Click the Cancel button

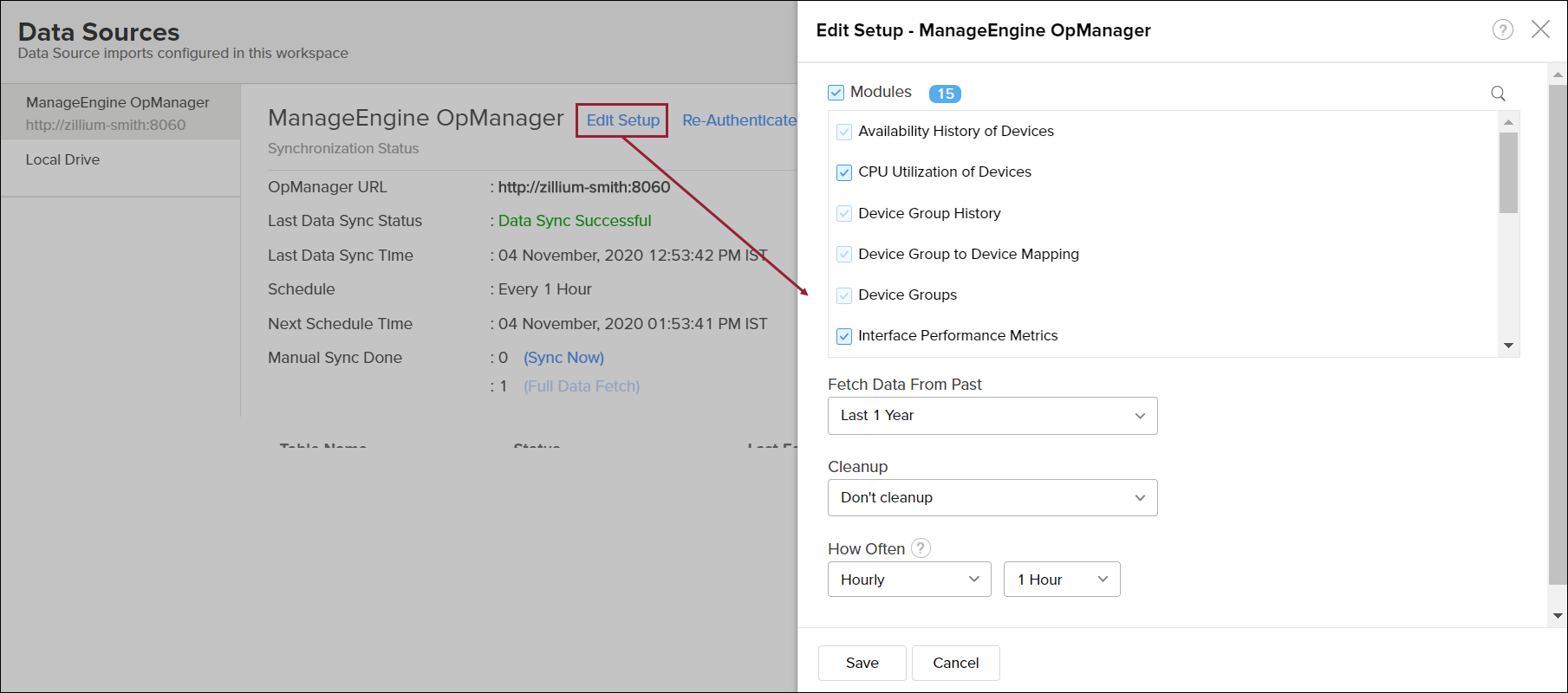coord(955,663)
